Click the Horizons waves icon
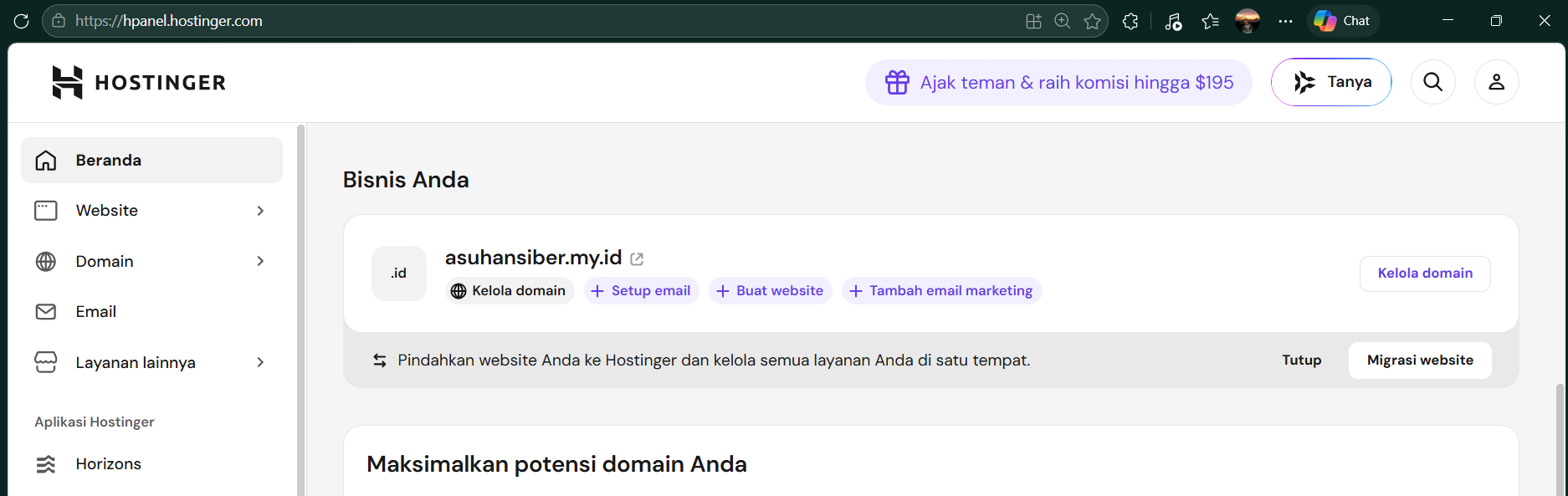This screenshot has width=1568, height=496. tap(46, 463)
